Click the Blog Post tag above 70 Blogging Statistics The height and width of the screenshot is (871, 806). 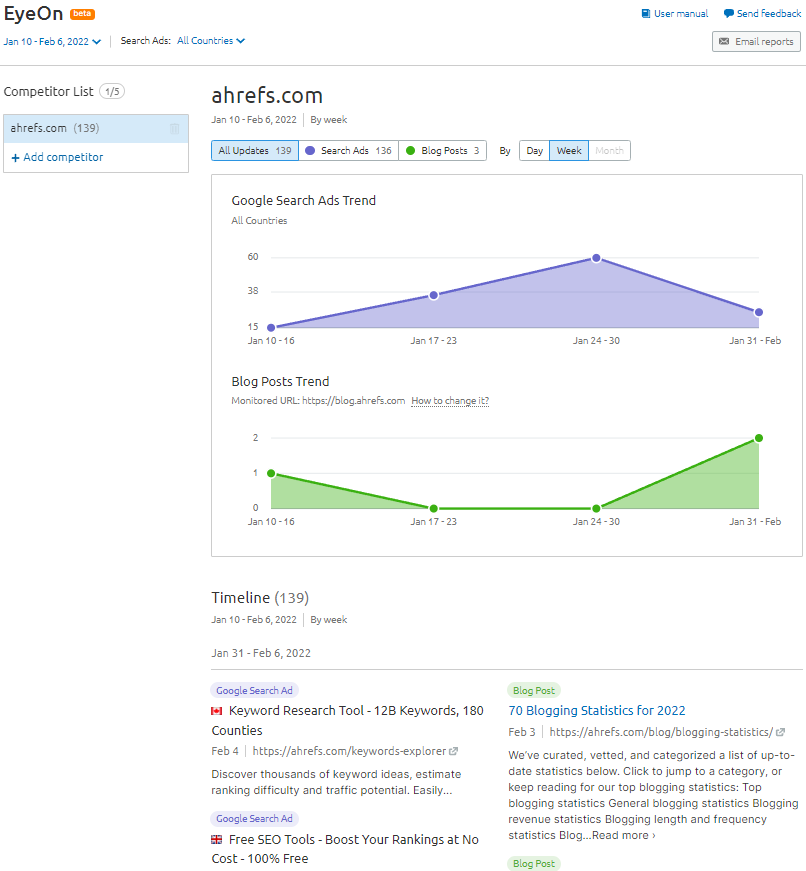534,690
